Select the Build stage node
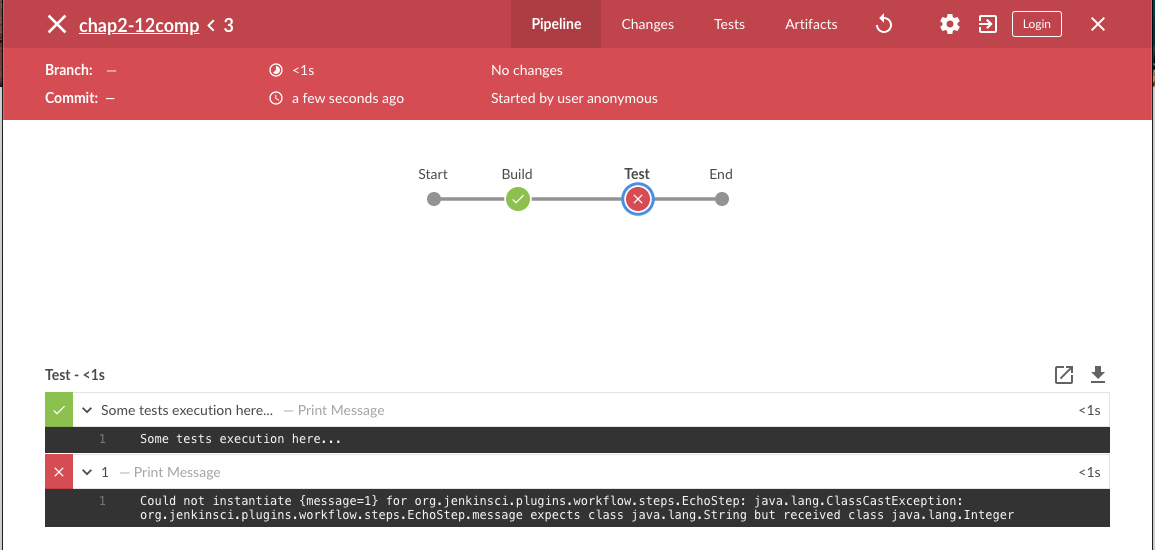The image size is (1155, 550). click(x=517, y=199)
